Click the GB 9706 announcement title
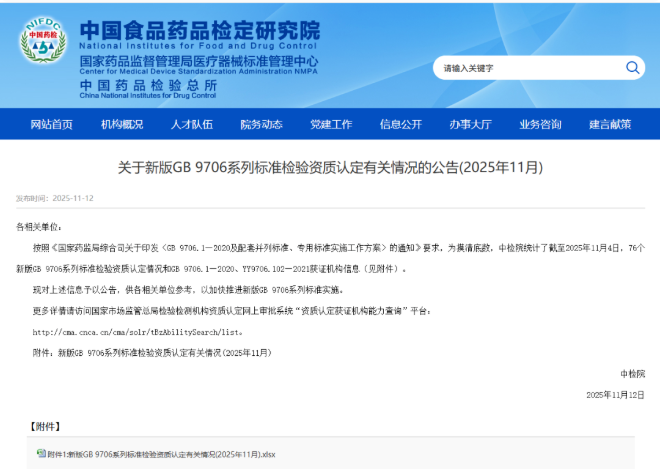 click(330, 166)
